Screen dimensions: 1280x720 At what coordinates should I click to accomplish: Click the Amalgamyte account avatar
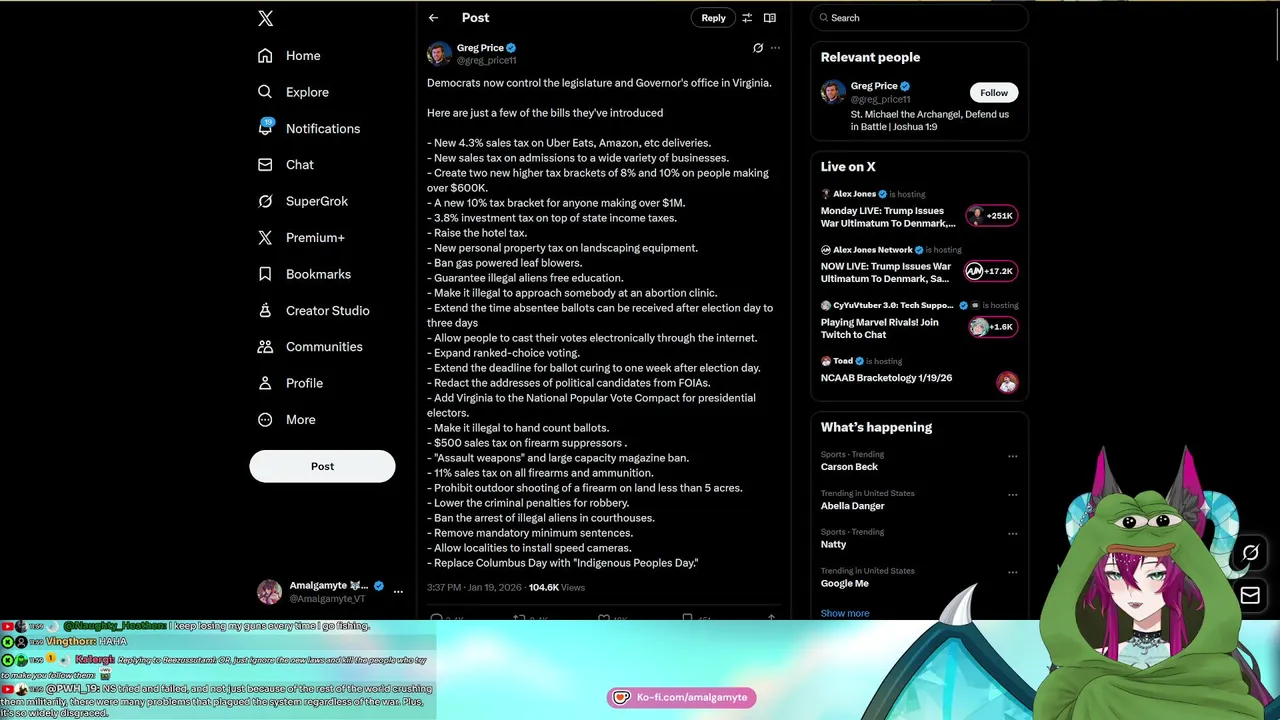point(270,592)
